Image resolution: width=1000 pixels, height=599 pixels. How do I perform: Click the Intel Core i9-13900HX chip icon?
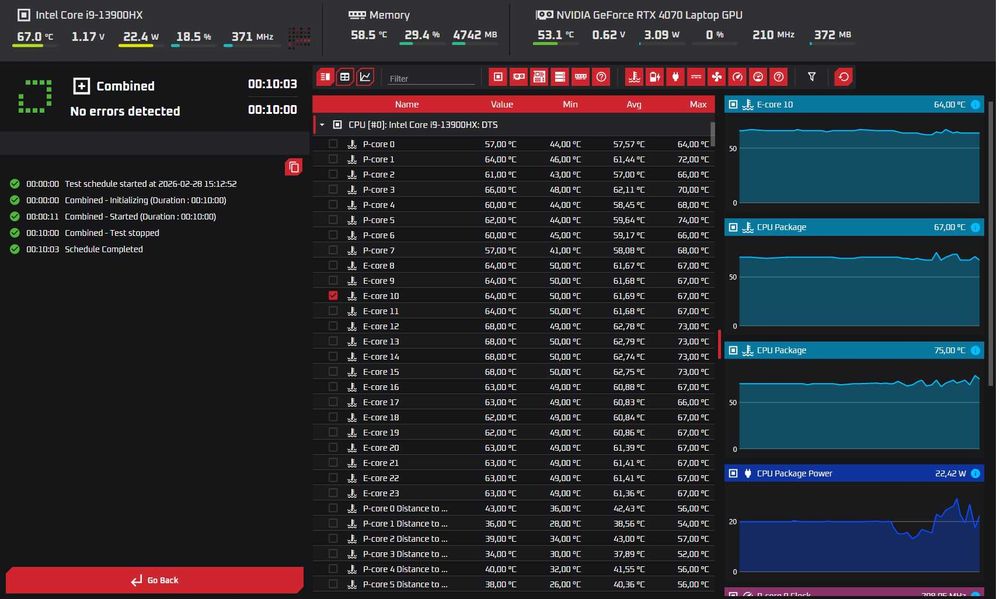coord(24,15)
